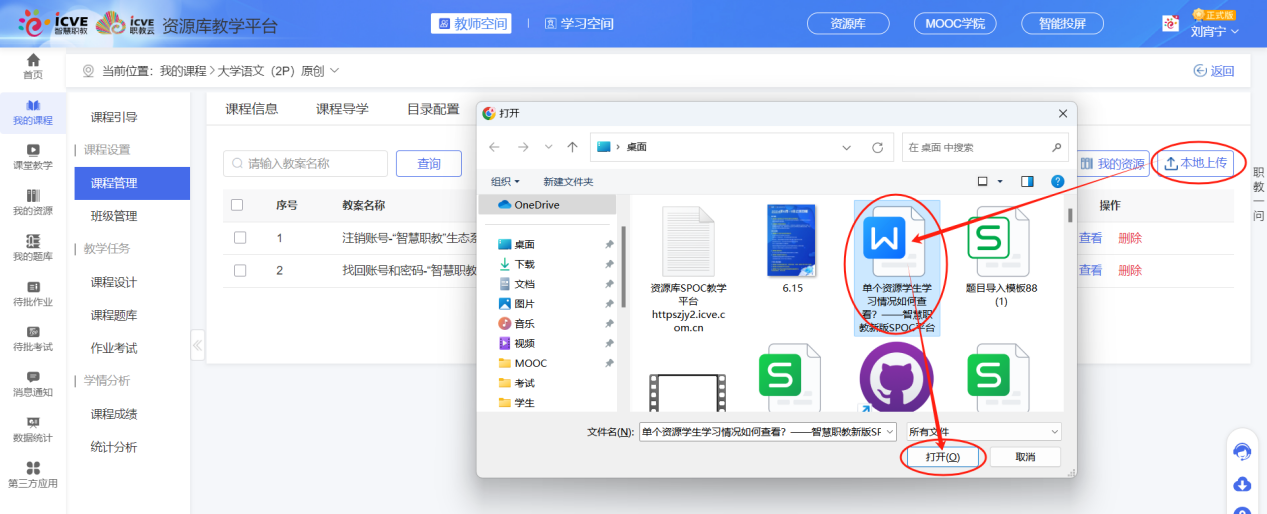The width and height of the screenshot is (1267, 514).
Task: Switch to the 教师空间 tab
Action: tap(471, 24)
